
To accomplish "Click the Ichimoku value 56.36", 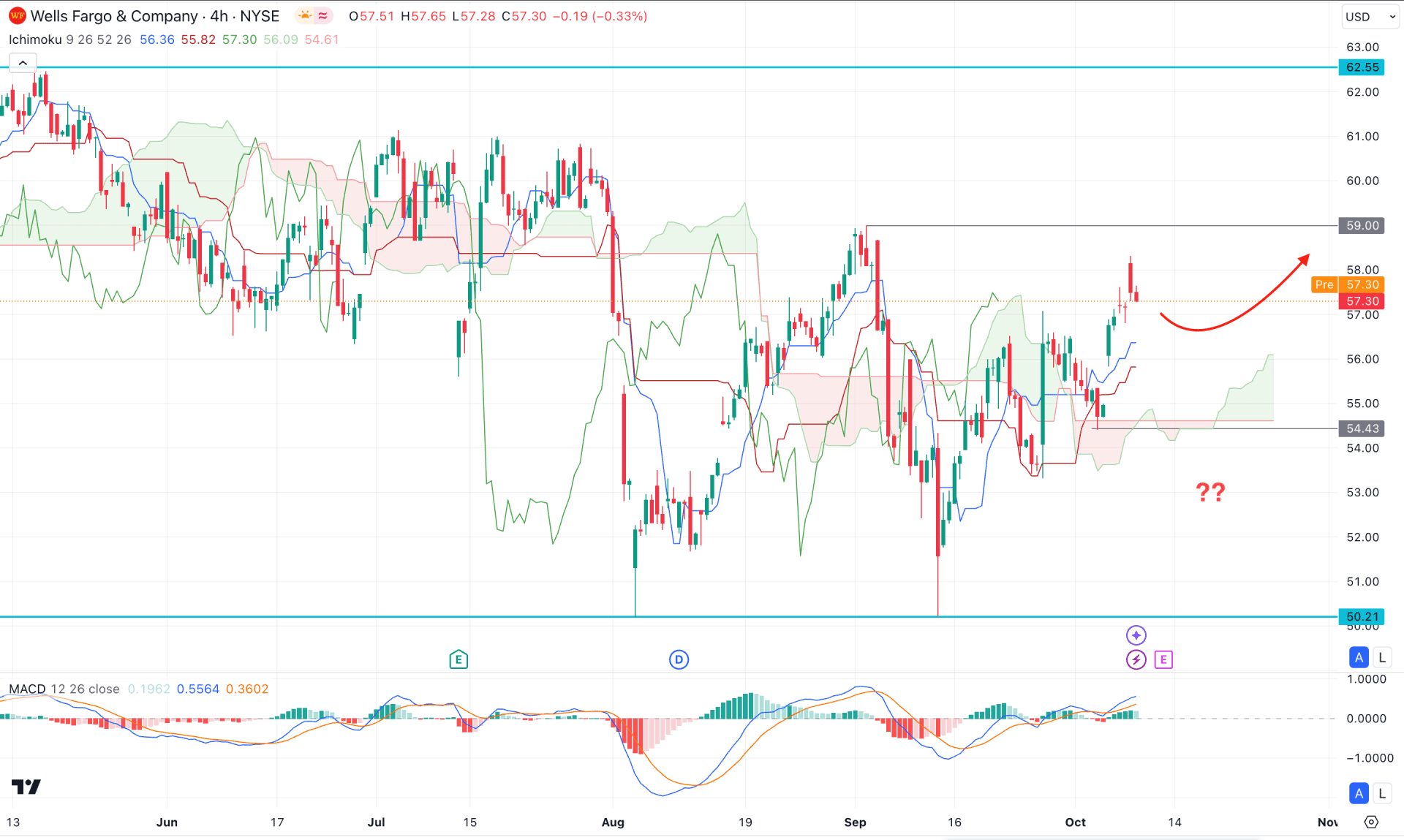I will coord(157,39).
